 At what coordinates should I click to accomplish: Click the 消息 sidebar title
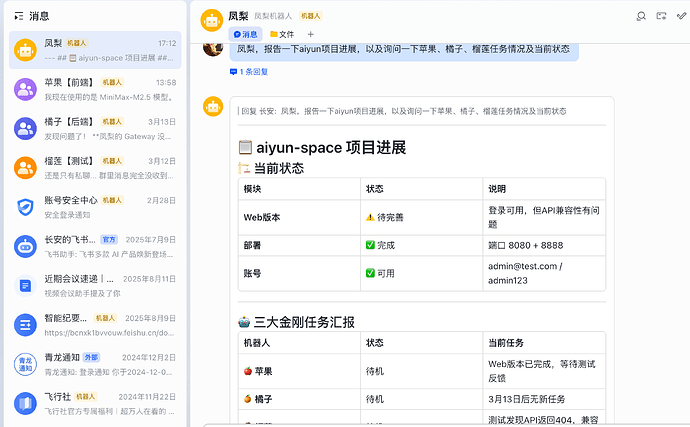pyautogui.click(x=39, y=16)
